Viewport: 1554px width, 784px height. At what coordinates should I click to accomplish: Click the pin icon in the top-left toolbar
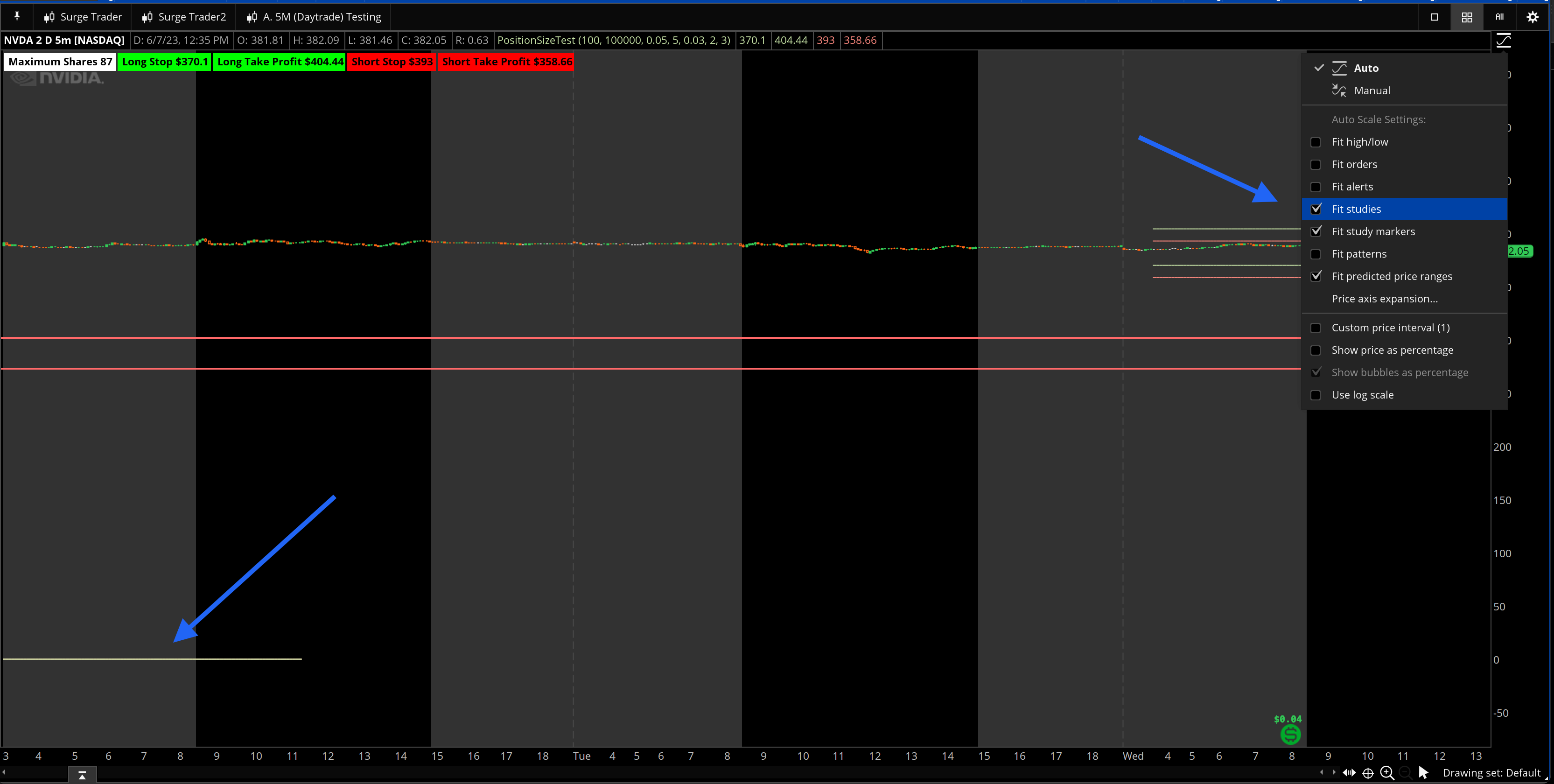click(x=17, y=16)
